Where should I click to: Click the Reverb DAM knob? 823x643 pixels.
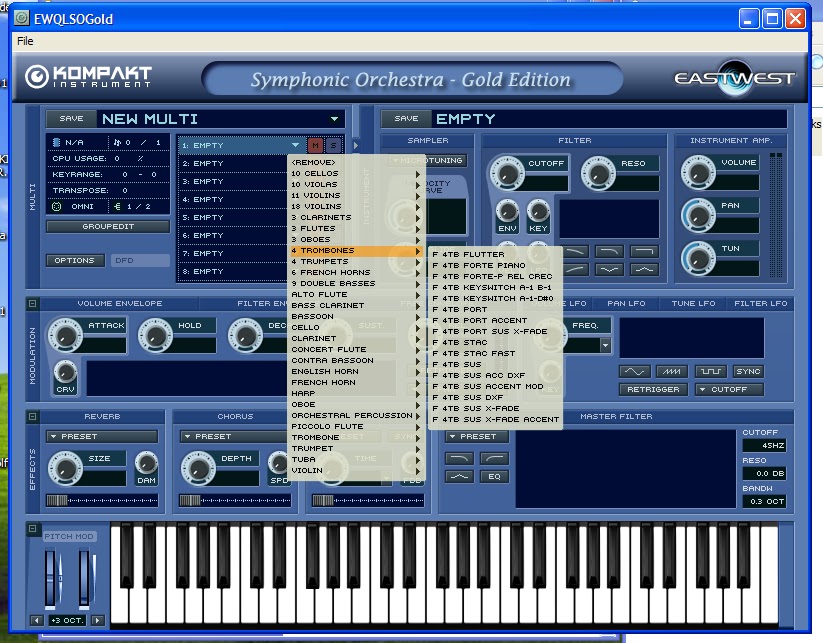pyautogui.click(x=146, y=462)
